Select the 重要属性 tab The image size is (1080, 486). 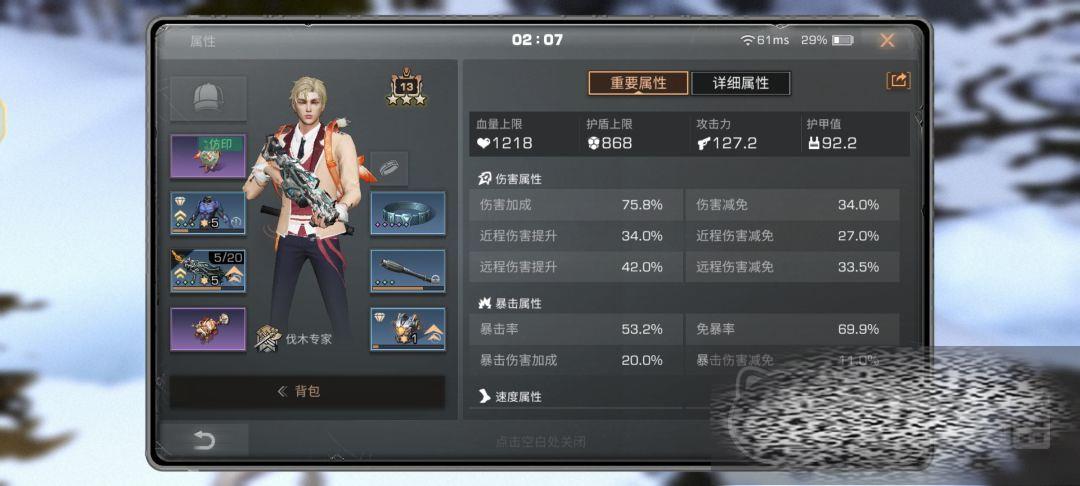tap(638, 83)
